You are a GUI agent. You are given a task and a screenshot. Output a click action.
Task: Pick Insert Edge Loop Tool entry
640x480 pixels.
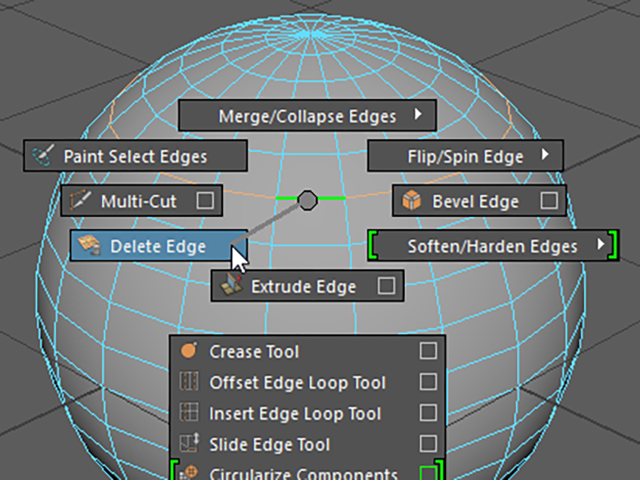(x=308, y=413)
